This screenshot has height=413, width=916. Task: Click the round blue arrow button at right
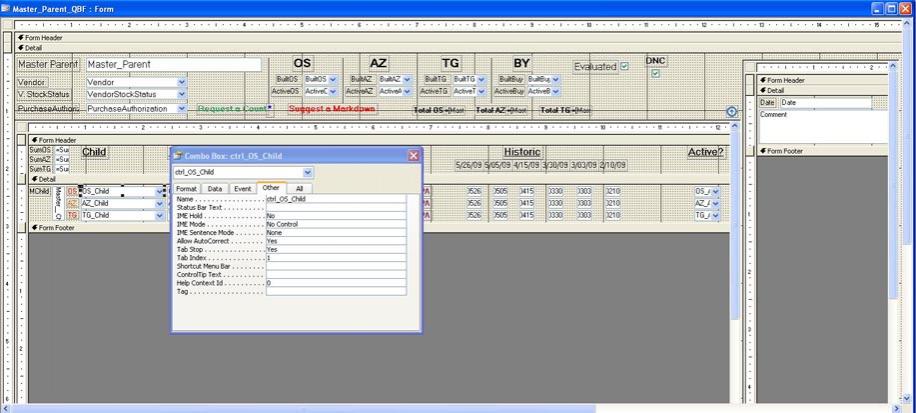[x=731, y=112]
